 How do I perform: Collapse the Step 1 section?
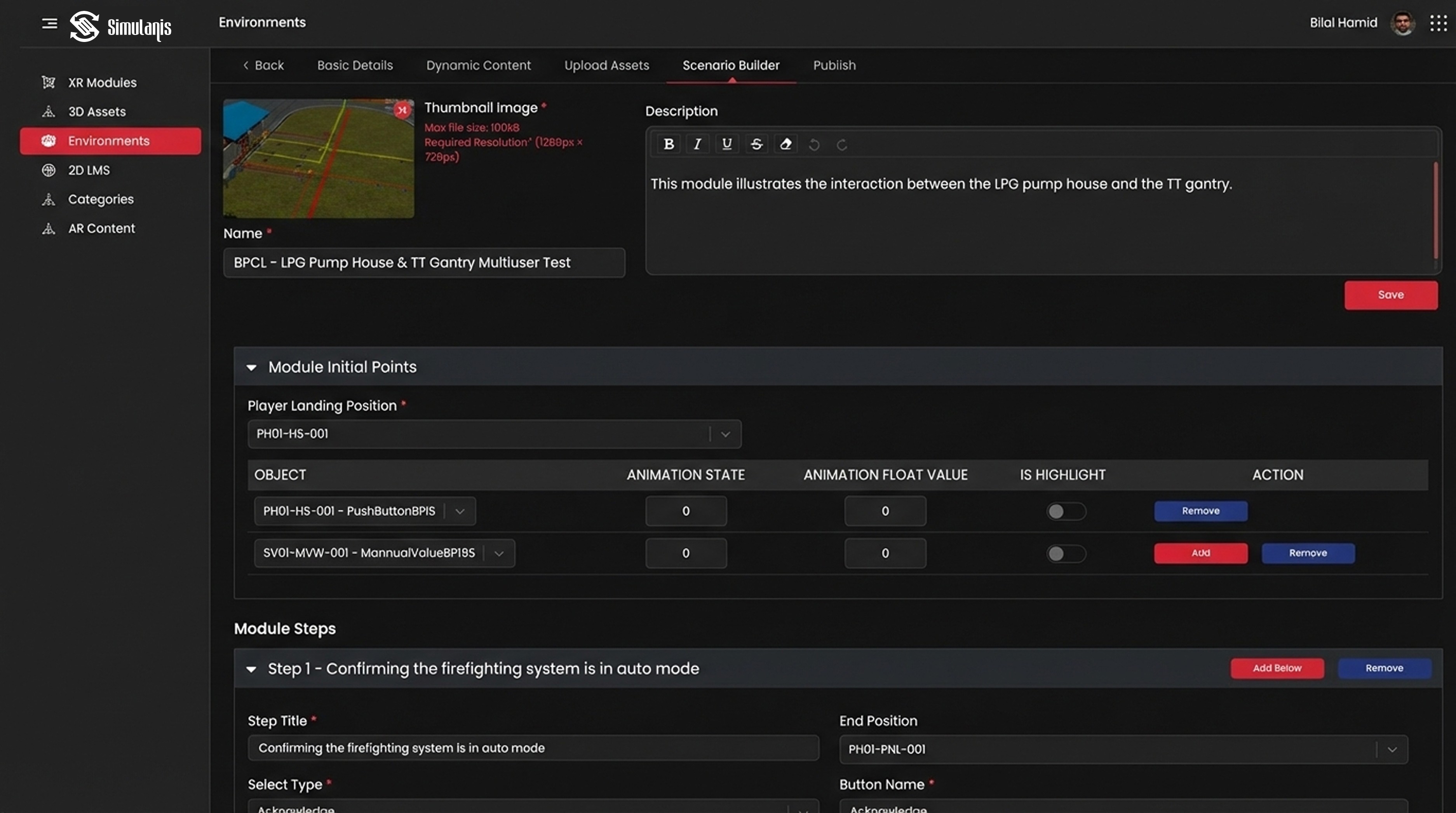click(x=251, y=669)
